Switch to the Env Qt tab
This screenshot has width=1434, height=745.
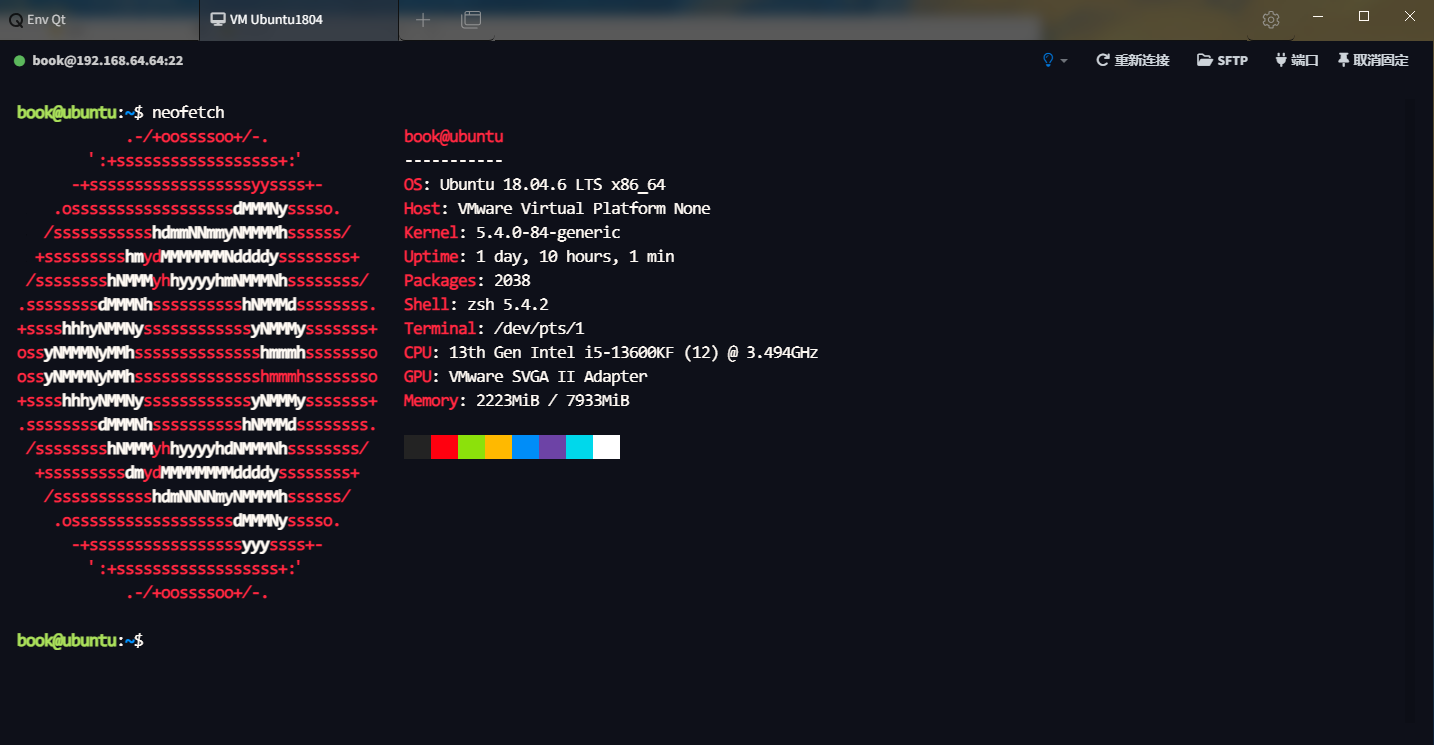(x=99, y=20)
